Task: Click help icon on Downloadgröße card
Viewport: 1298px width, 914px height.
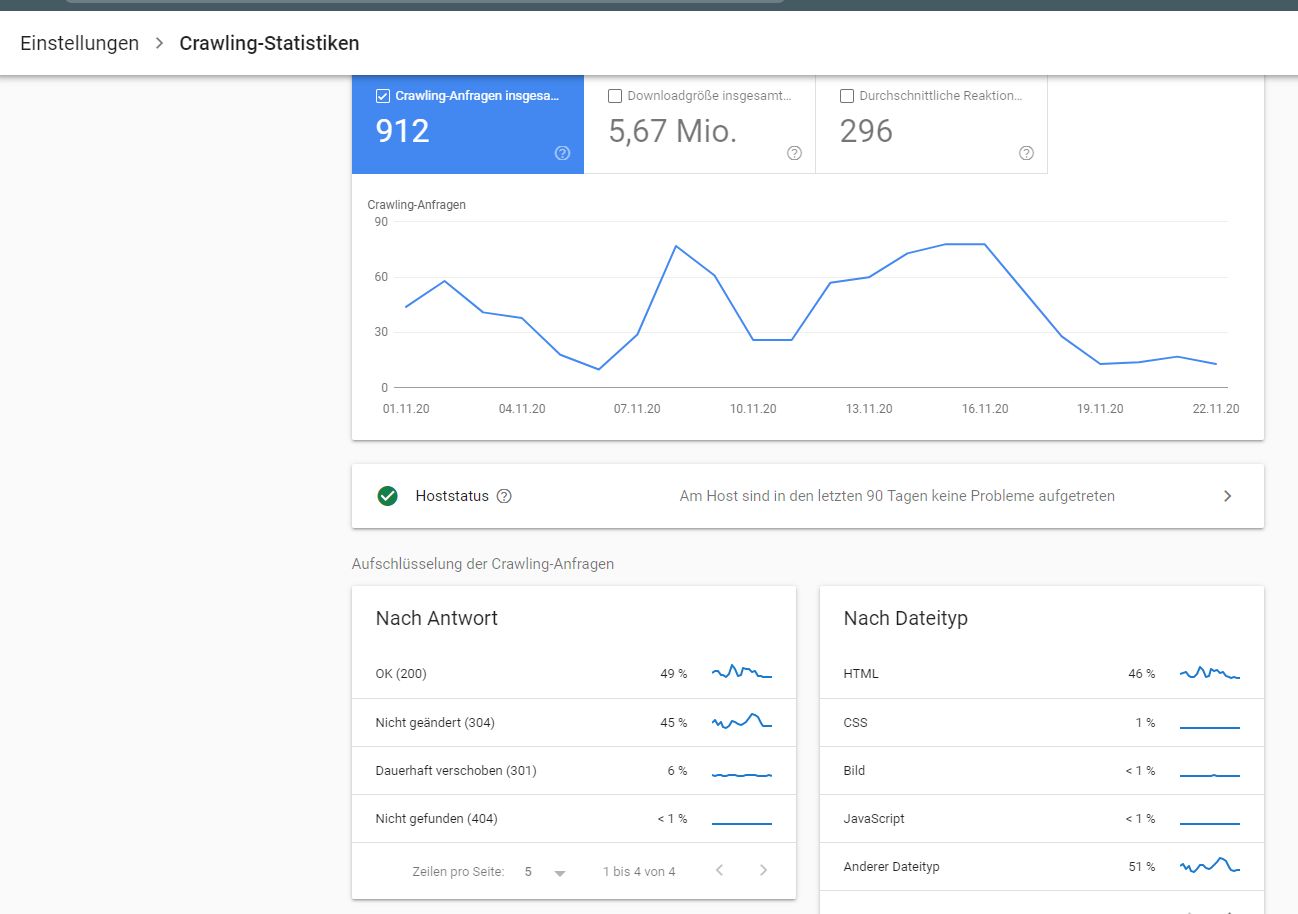Action: [x=794, y=153]
